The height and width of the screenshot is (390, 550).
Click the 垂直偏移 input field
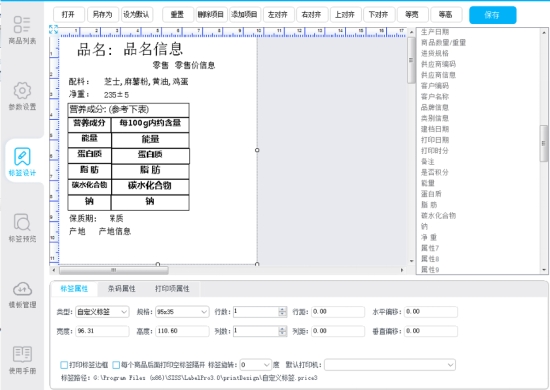(431, 331)
